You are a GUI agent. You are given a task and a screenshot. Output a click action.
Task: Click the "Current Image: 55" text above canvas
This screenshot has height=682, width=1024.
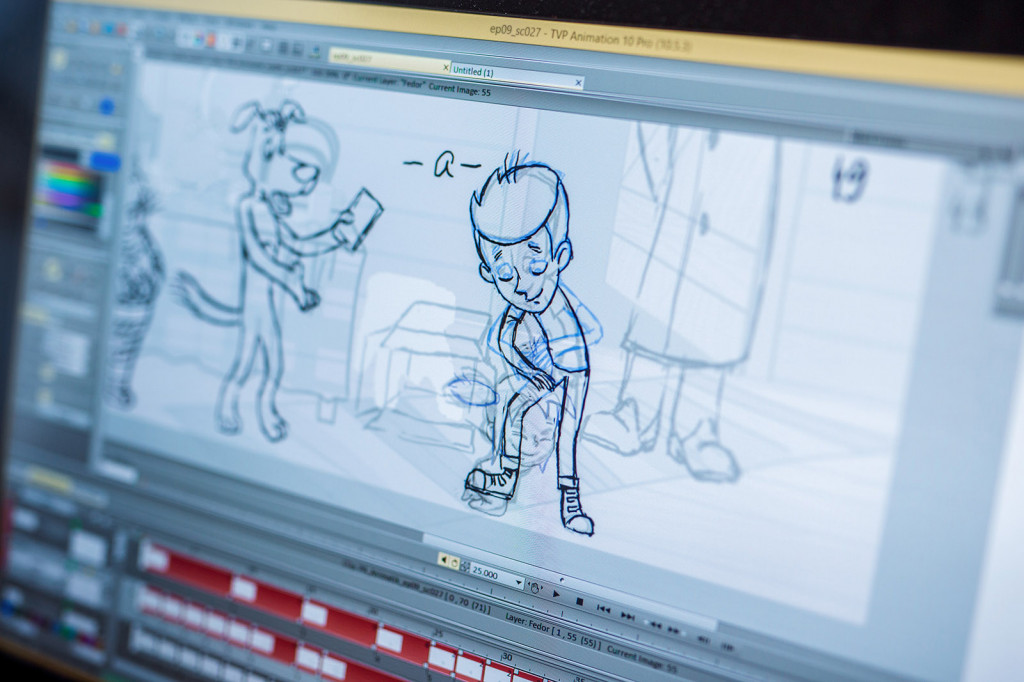click(x=460, y=89)
